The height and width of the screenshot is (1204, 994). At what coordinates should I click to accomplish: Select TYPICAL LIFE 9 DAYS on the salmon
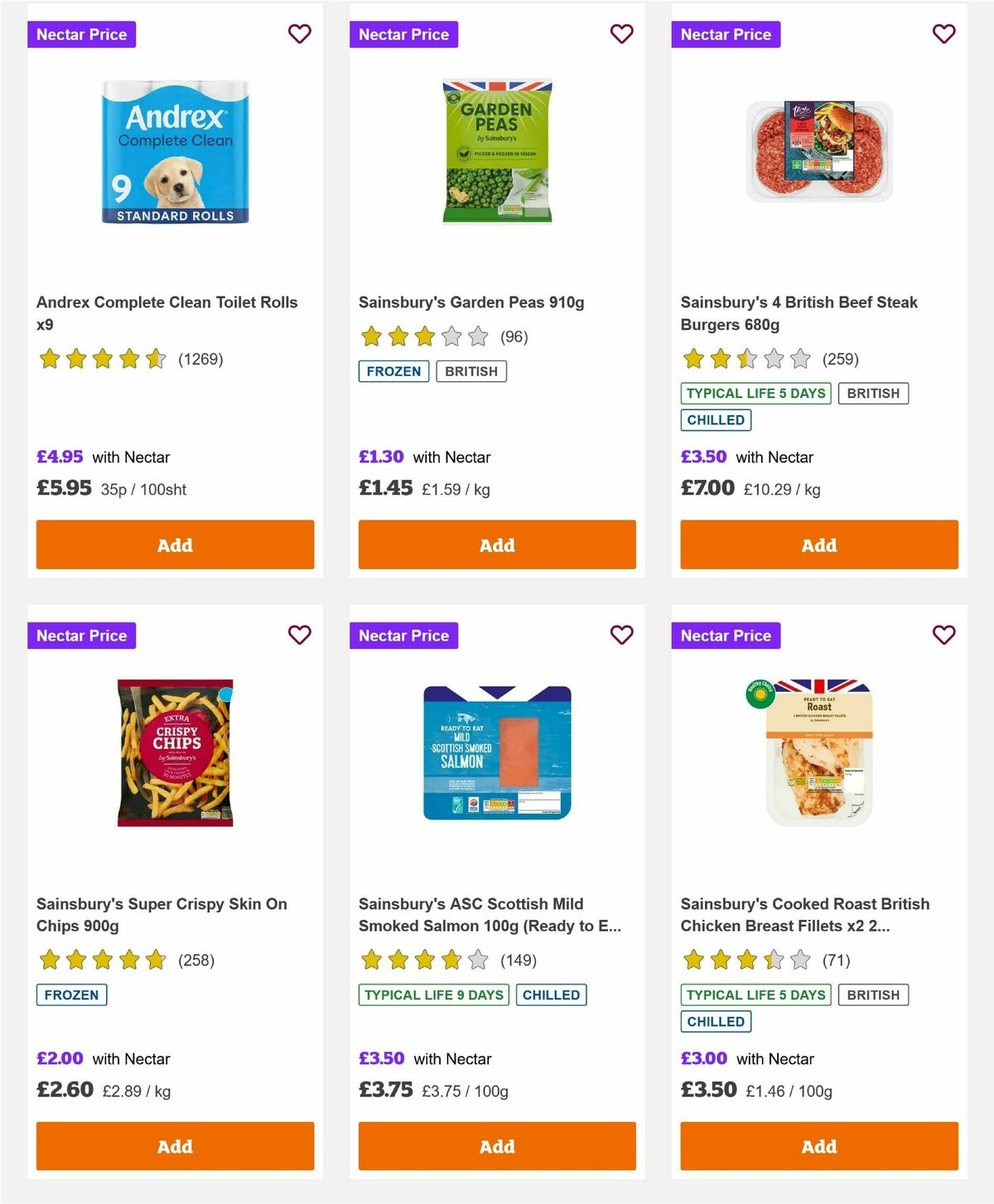pos(432,995)
